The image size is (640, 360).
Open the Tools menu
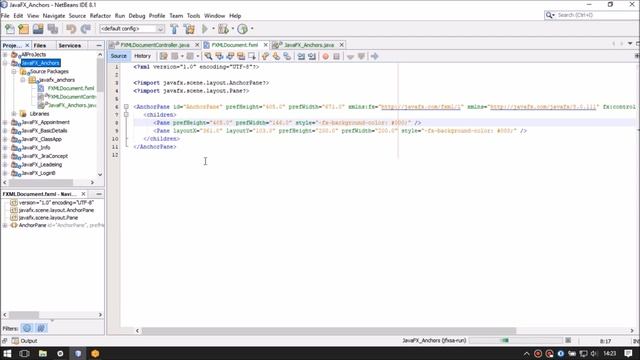(193, 16)
